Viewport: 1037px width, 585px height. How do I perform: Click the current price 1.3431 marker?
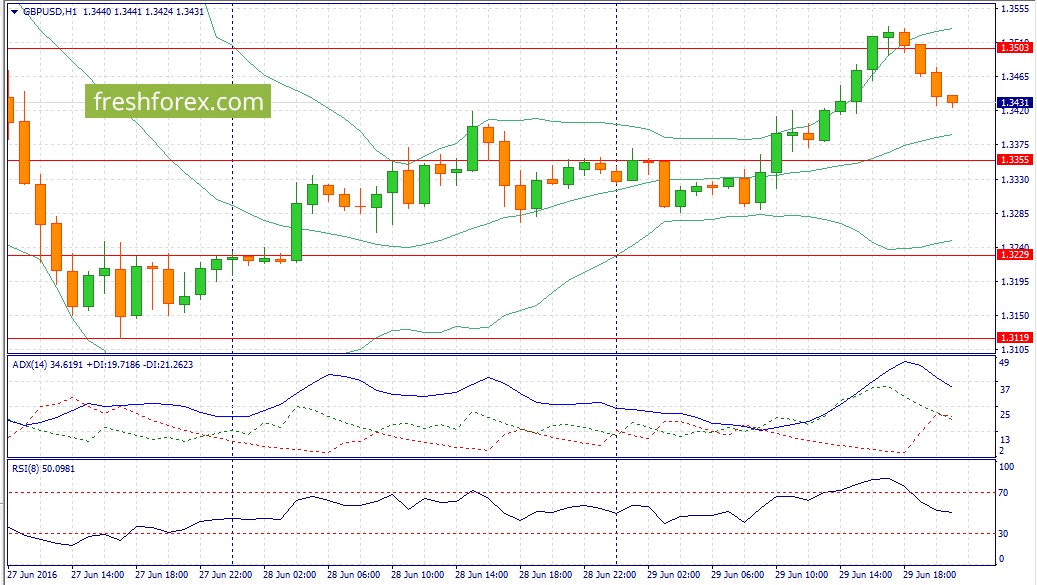(1014, 102)
